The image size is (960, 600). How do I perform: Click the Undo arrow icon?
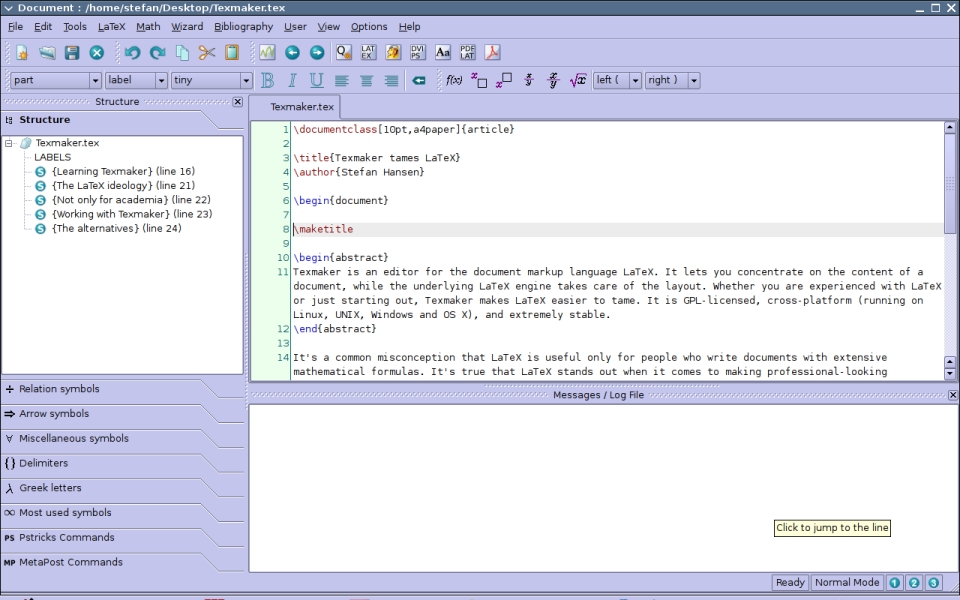(x=132, y=53)
